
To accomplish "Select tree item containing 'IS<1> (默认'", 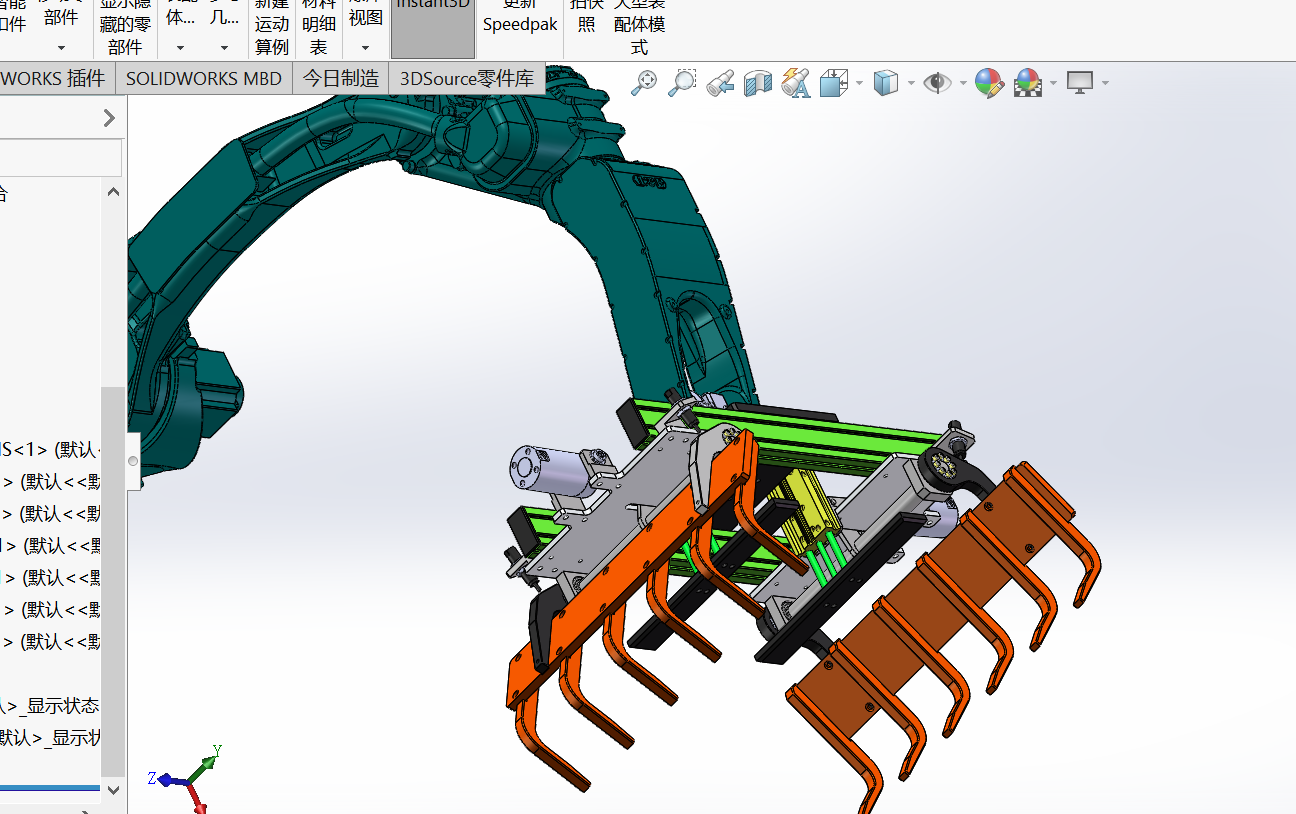I will tap(50, 450).
